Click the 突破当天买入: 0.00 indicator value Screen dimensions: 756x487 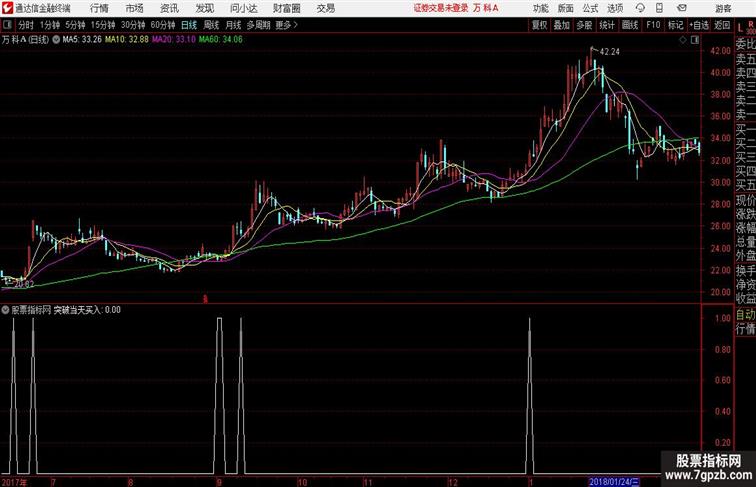pos(87,310)
